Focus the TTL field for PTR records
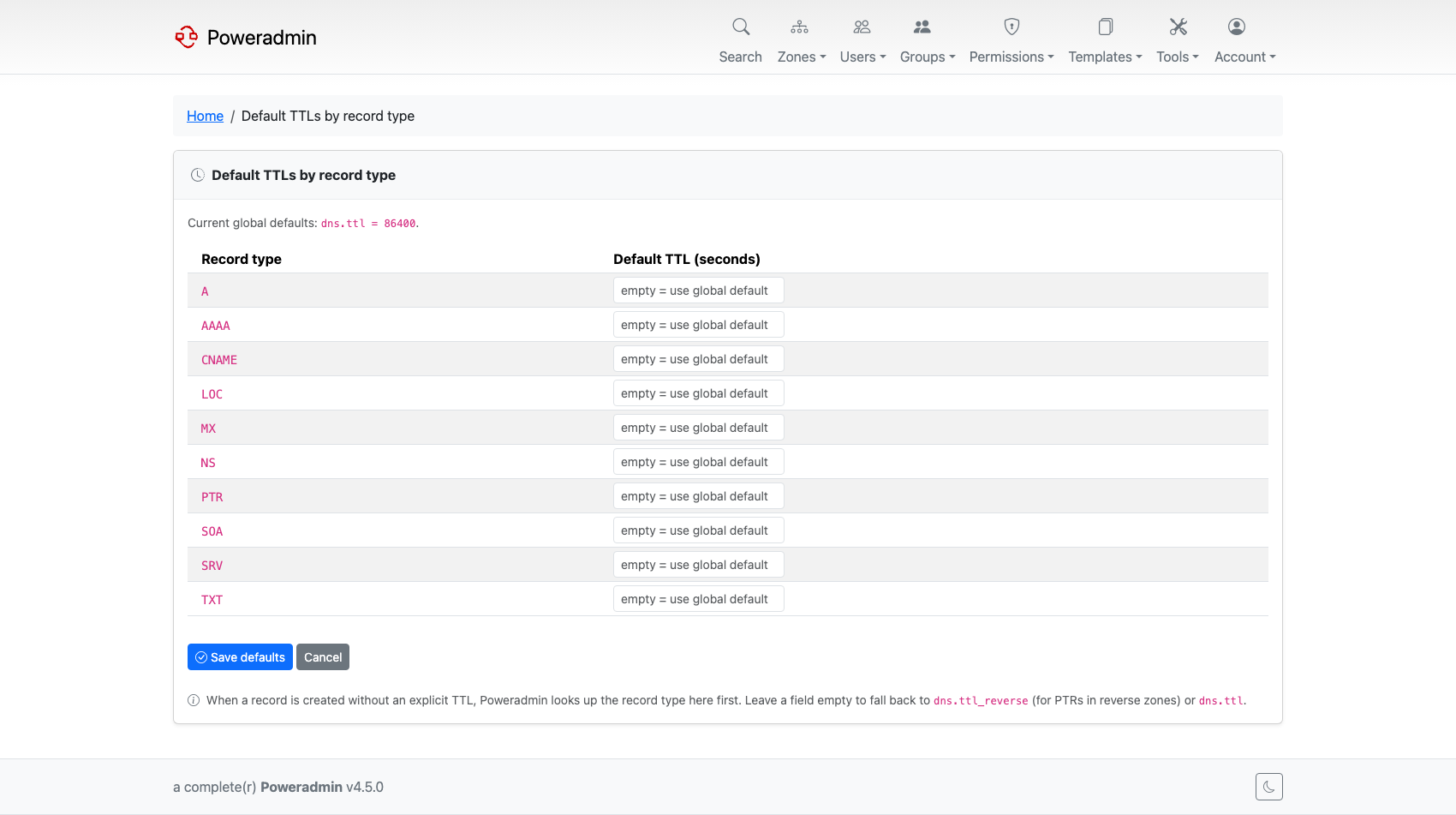The image size is (1456, 815). click(699, 496)
